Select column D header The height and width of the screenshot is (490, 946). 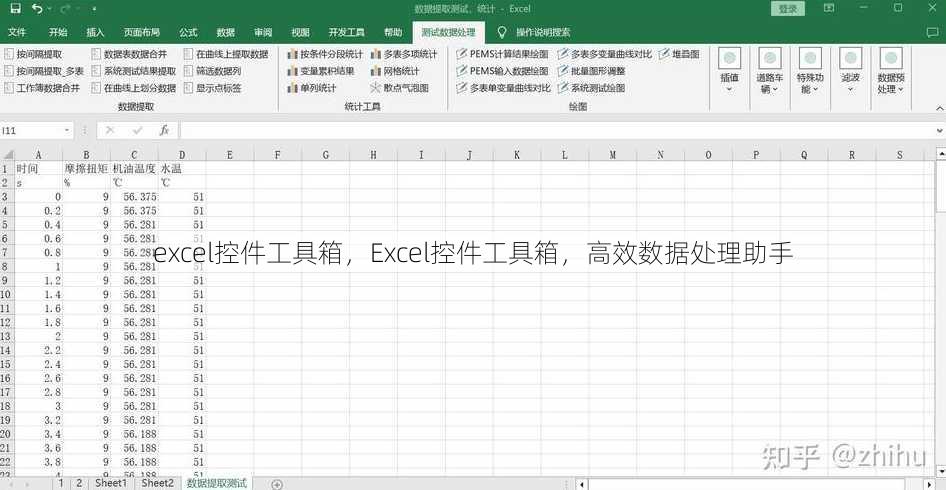tap(182, 155)
